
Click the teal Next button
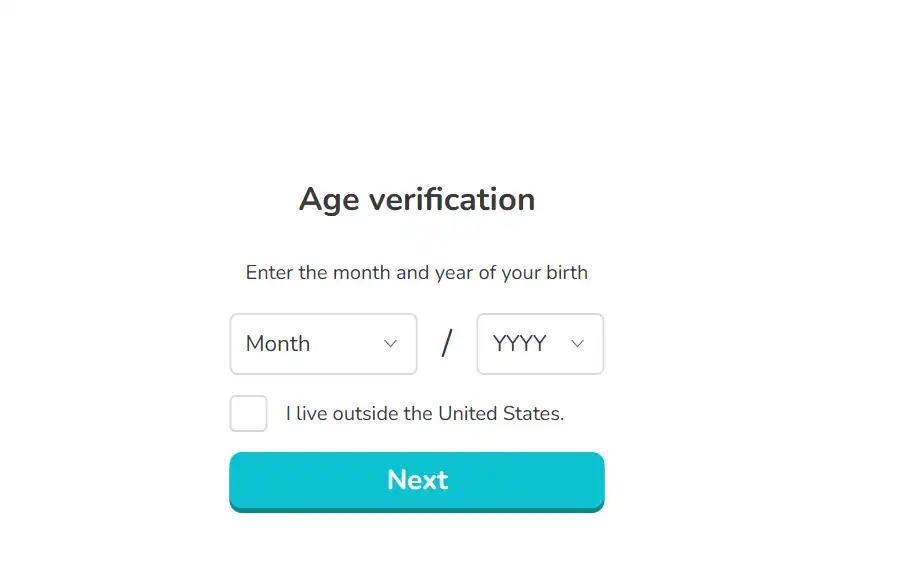(x=417, y=480)
